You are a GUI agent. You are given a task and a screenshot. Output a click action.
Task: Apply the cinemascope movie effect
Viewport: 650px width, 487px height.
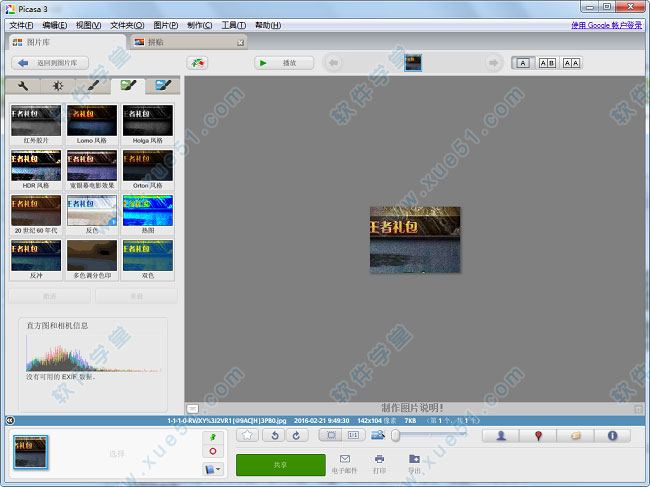(x=92, y=169)
